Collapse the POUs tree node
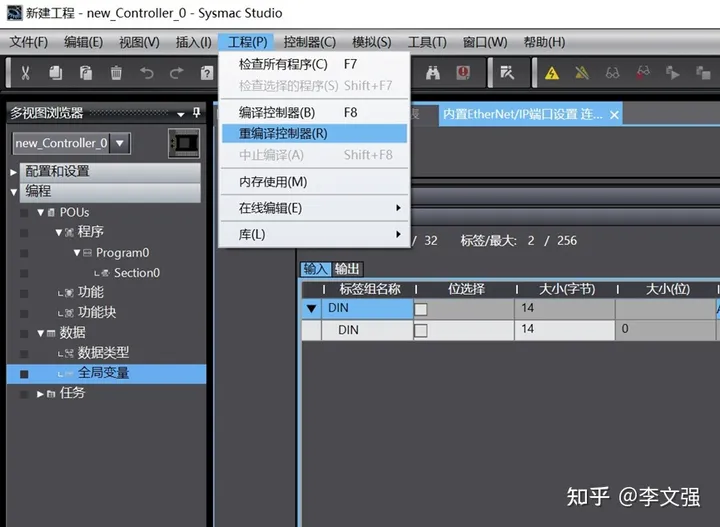The height and width of the screenshot is (527, 720). (40, 213)
